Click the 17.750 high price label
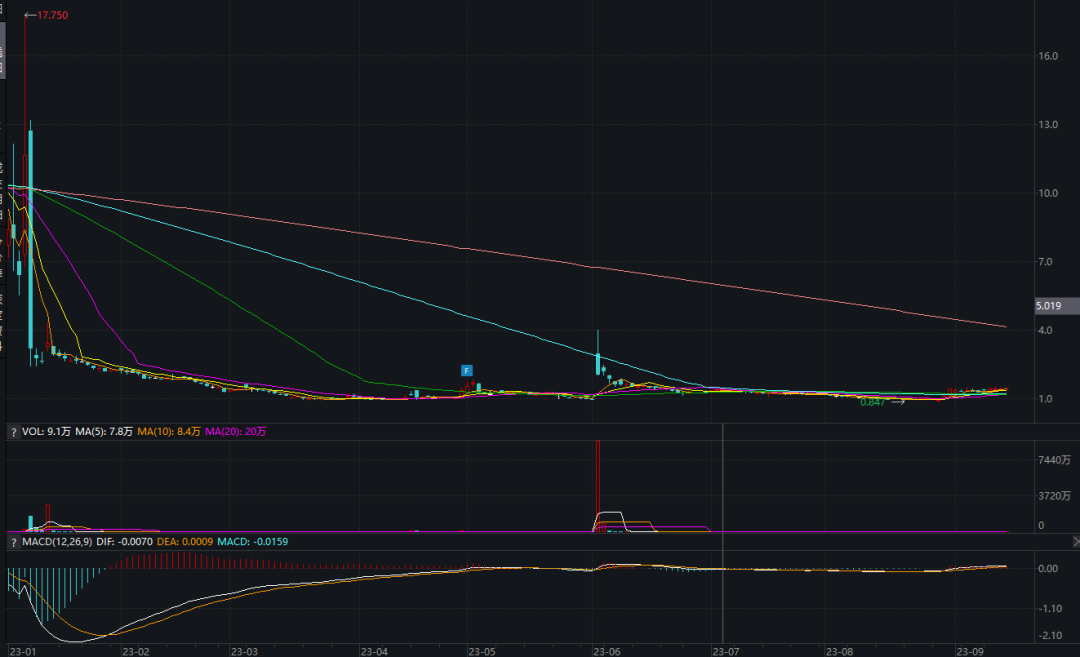 [x=52, y=15]
